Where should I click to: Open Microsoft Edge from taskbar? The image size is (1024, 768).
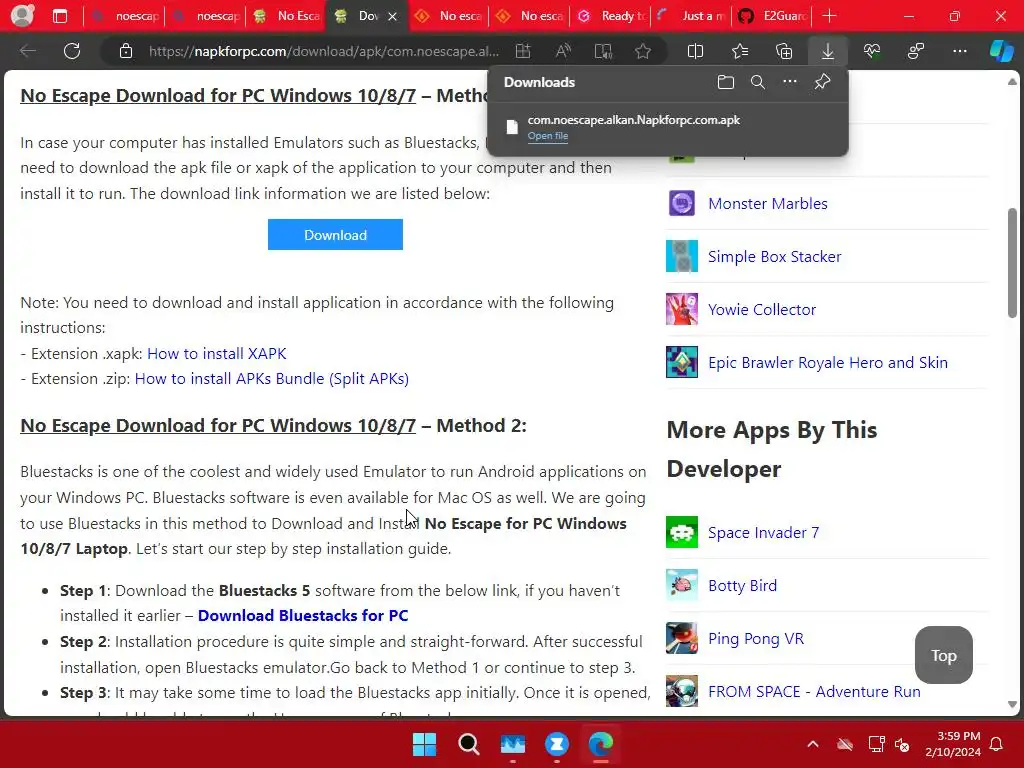(x=601, y=744)
